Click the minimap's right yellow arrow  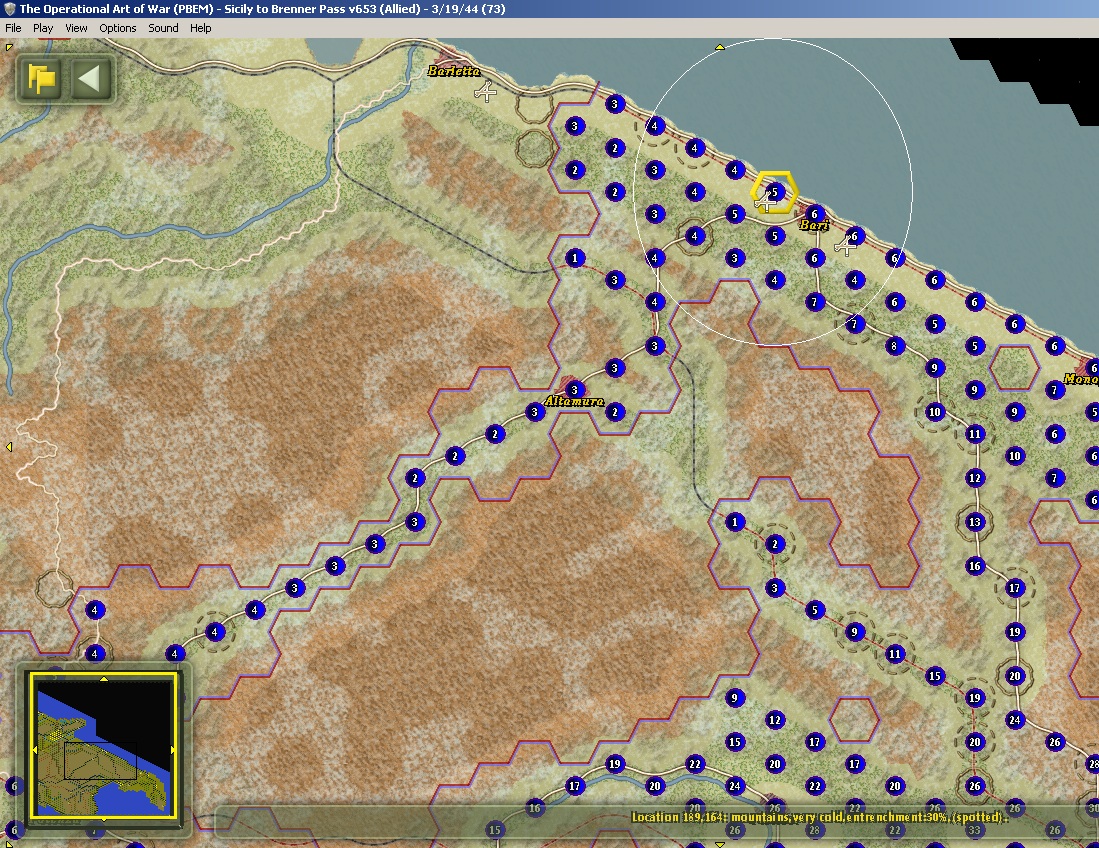click(173, 750)
